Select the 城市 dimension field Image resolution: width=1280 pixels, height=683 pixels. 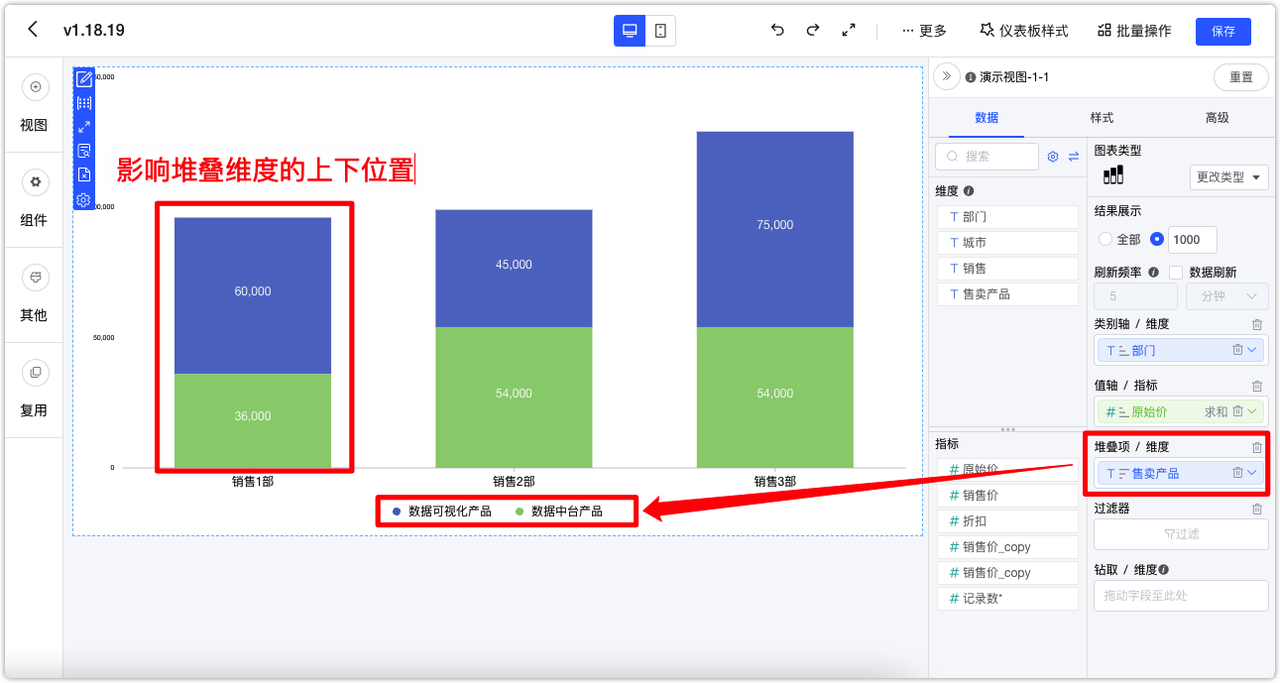tap(1007, 242)
